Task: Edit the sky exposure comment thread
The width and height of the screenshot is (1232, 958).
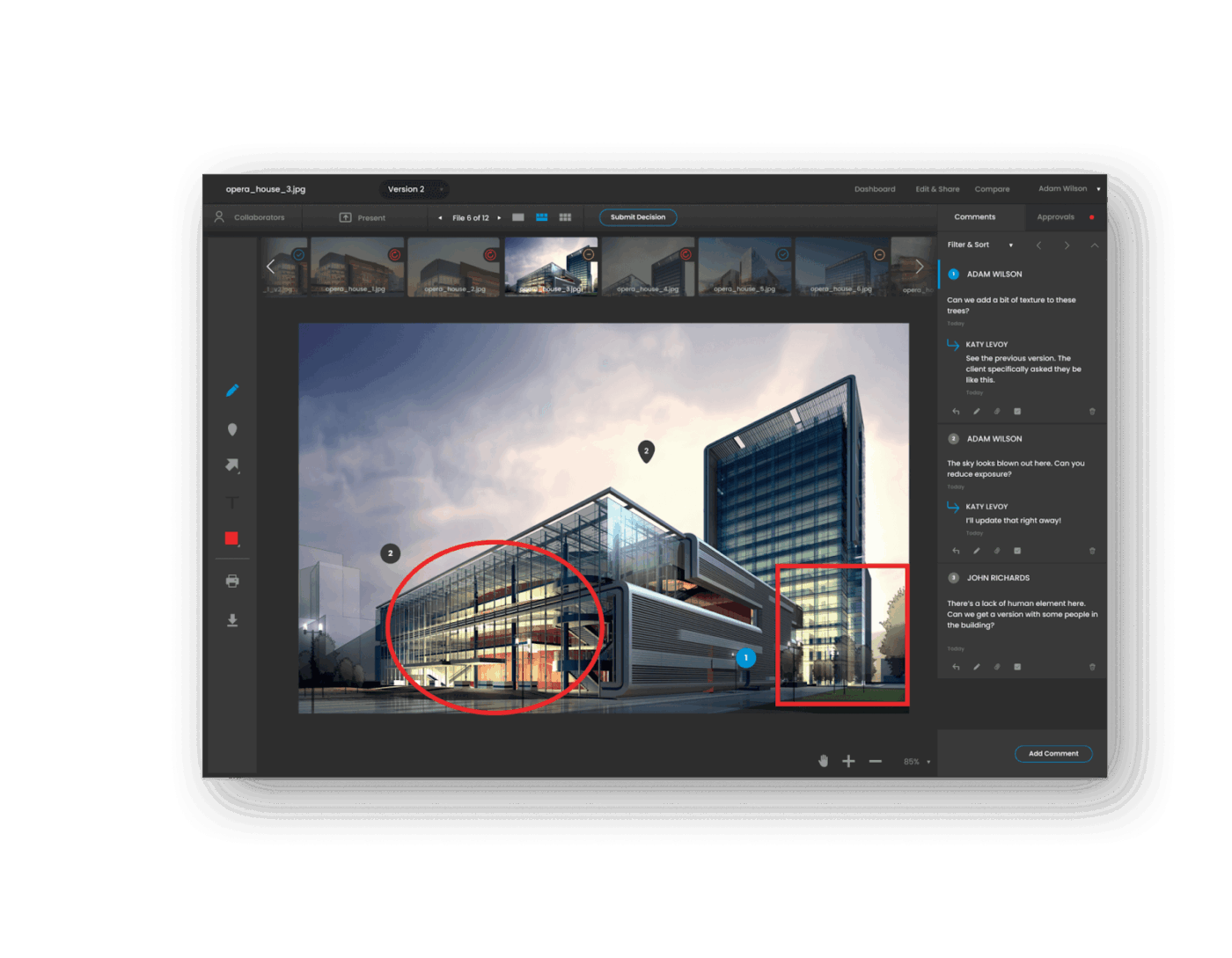Action: click(x=976, y=551)
